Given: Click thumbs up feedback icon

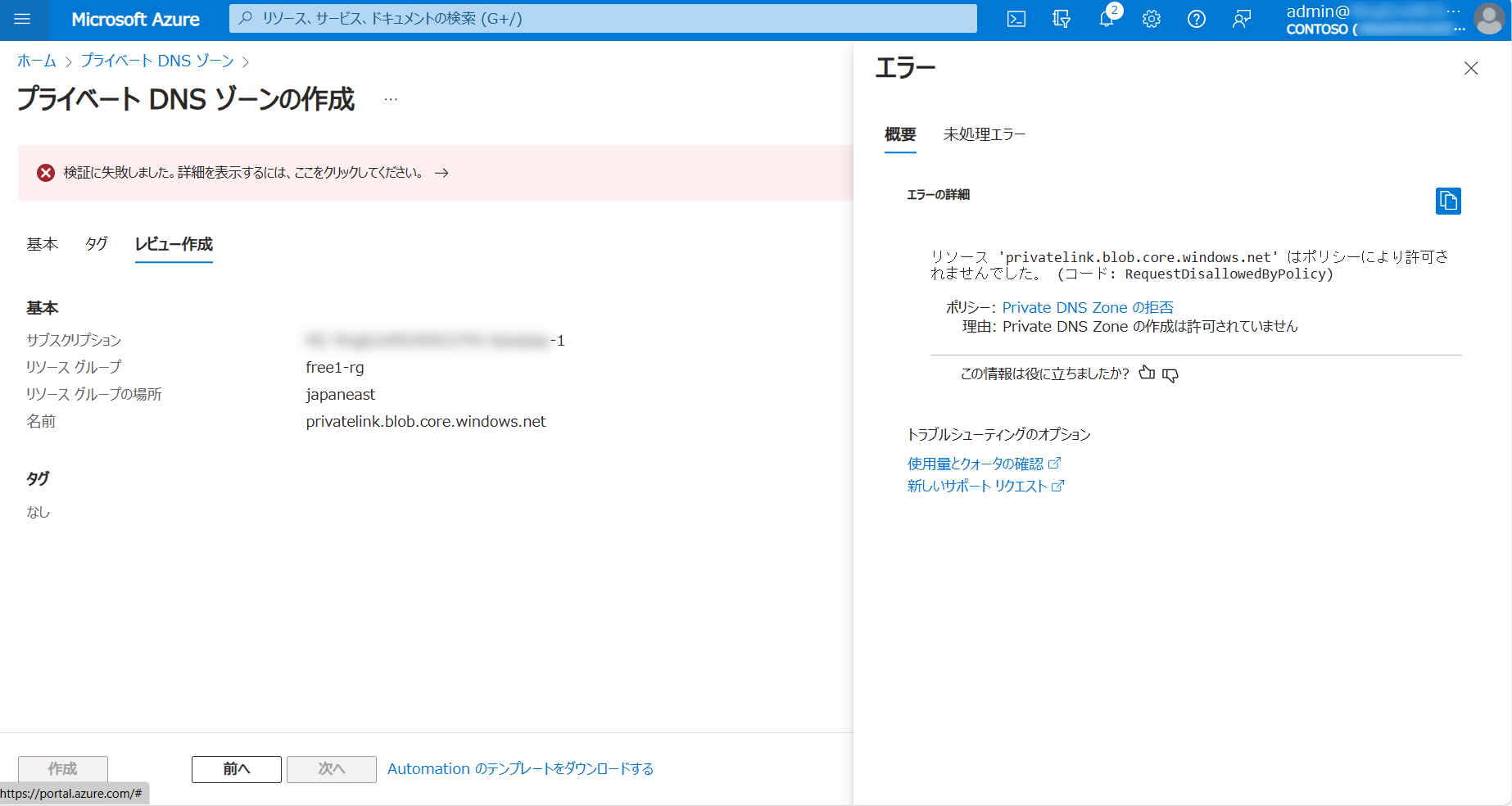Looking at the screenshot, I should (x=1147, y=374).
